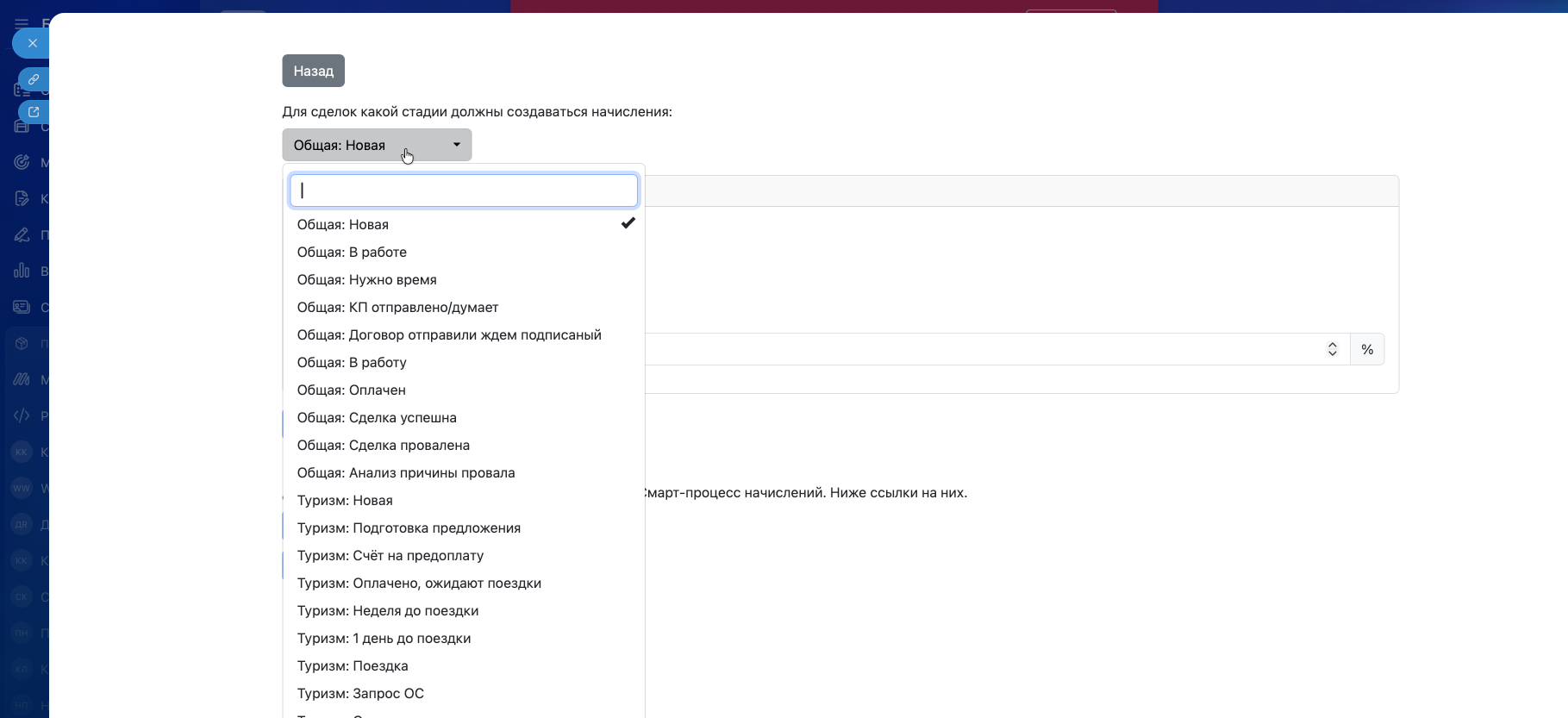Decrease the percentage with the down arrow
Image resolution: width=1568 pixels, height=718 pixels.
coord(1333,353)
